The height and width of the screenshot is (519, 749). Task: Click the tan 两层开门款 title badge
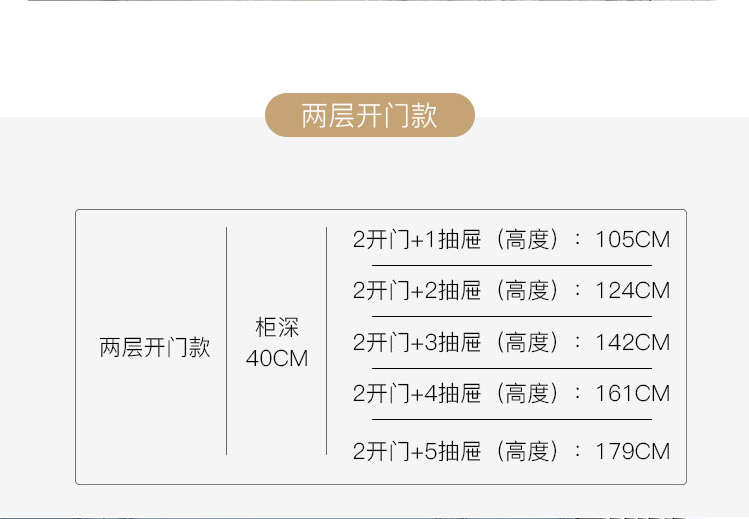pyautogui.click(x=370, y=115)
